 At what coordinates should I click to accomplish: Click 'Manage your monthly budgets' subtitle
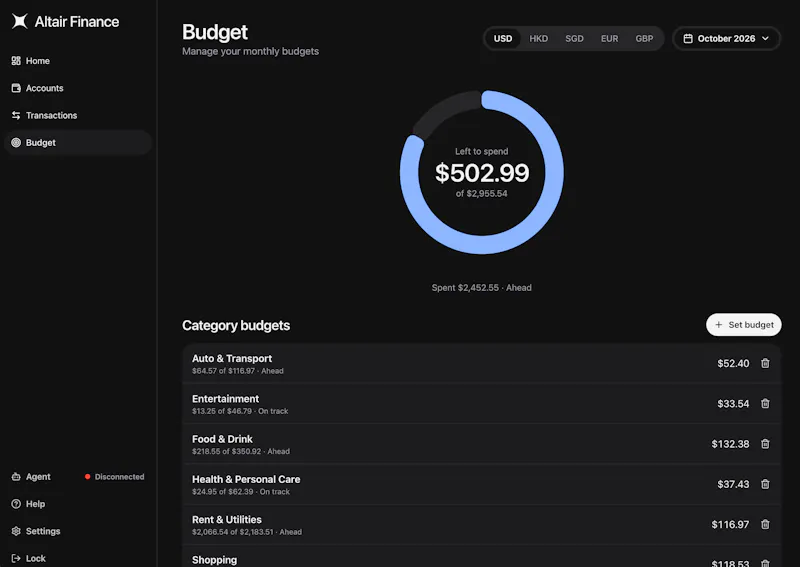[x=251, y=52]
